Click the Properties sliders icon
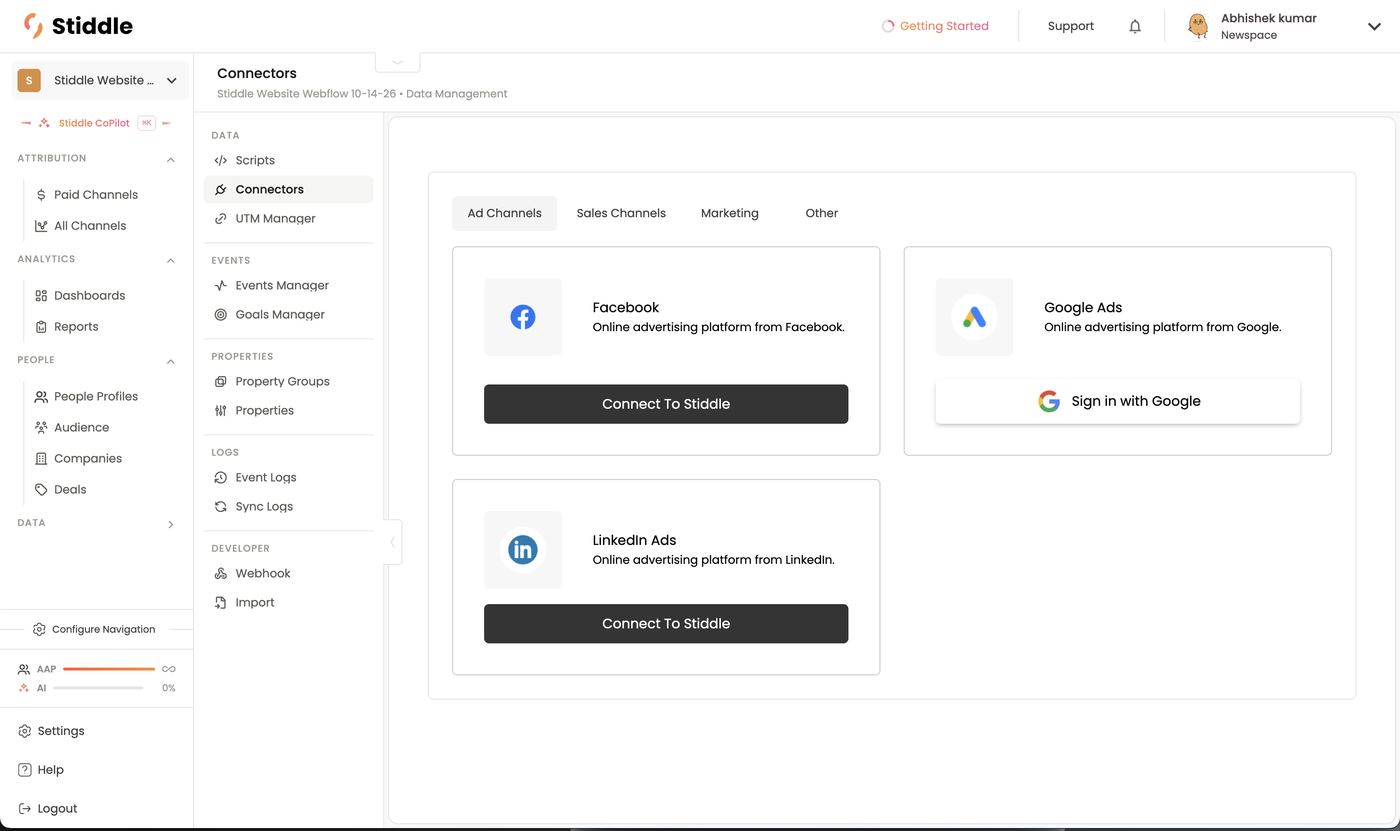 pyautogui.click(x=221, y=410)
